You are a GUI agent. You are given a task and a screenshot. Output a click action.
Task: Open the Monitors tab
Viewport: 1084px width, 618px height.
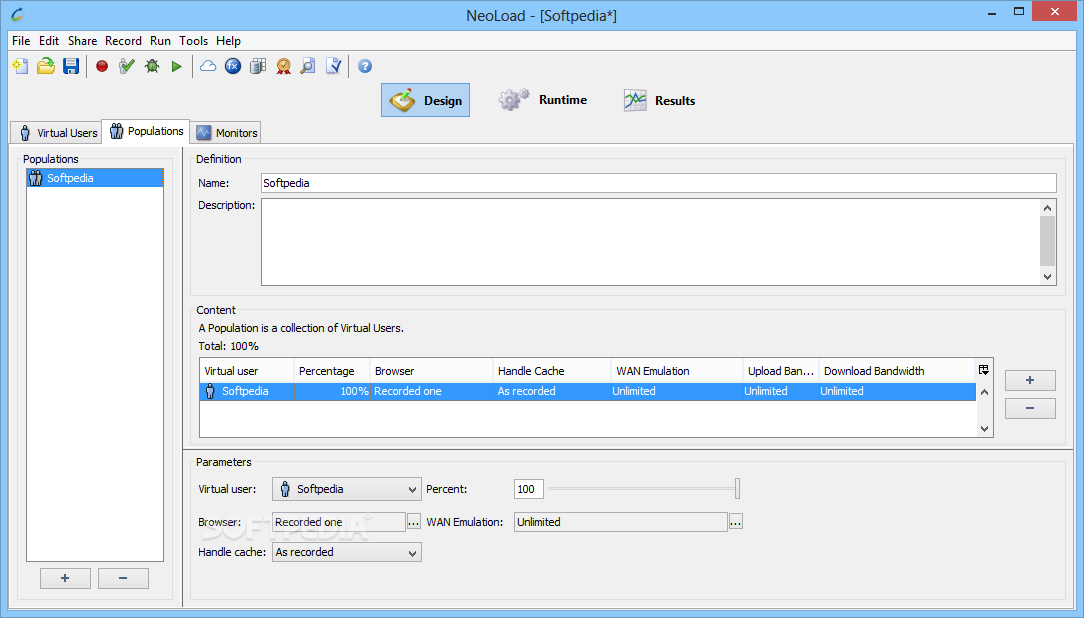coord(226,133)
